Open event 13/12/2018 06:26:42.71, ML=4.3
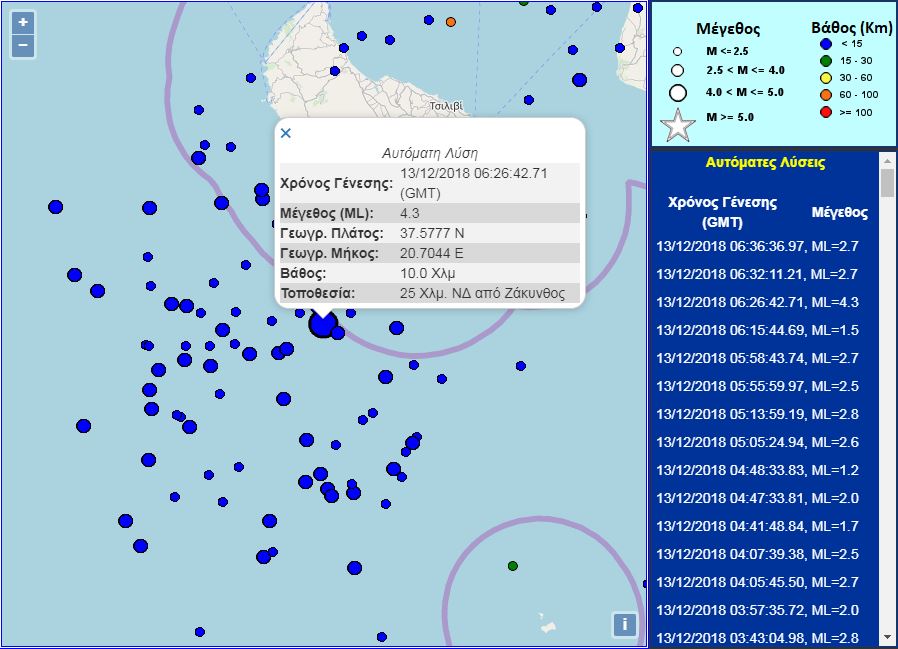 [757, 302]
